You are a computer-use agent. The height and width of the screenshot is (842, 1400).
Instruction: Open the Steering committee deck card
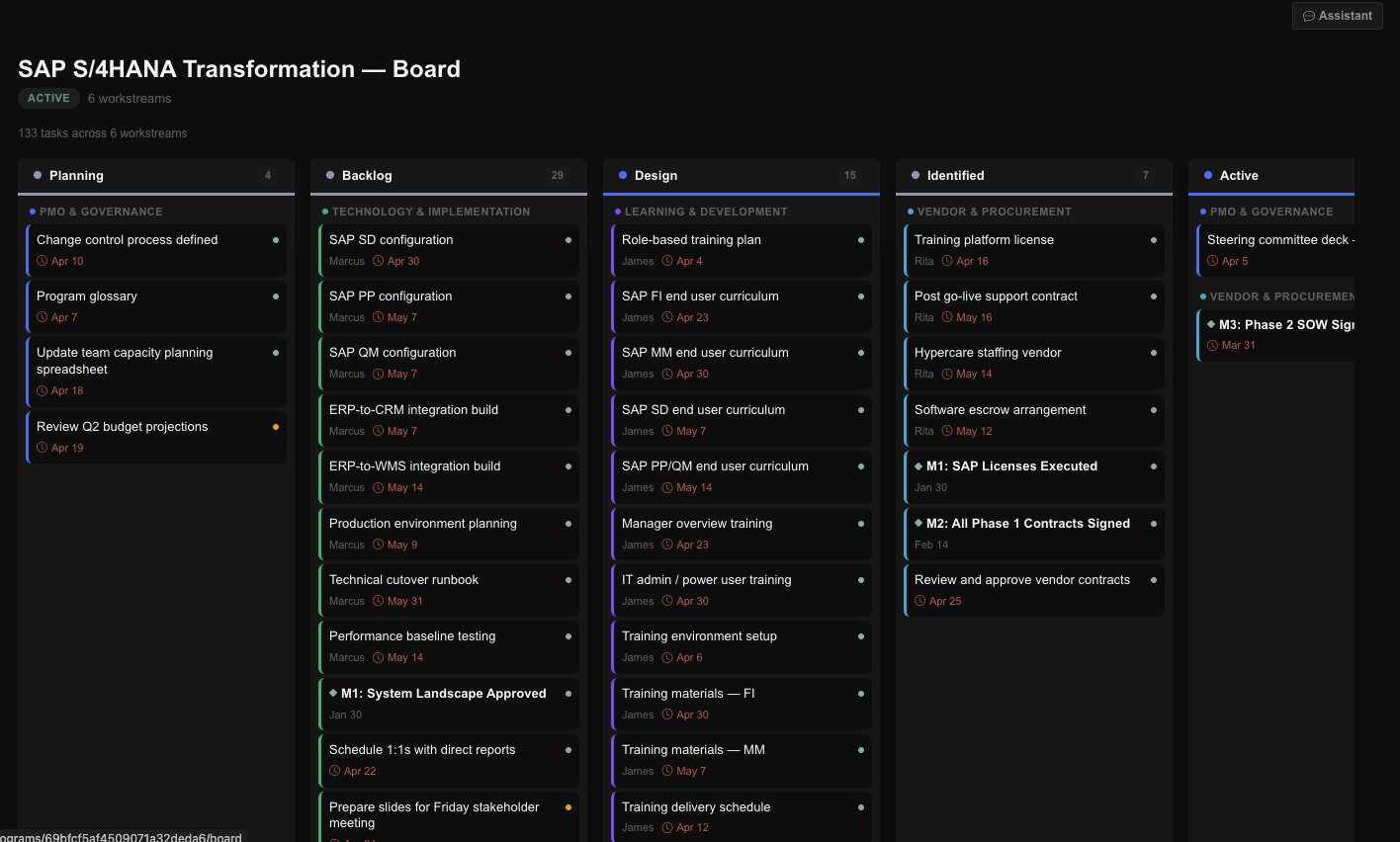(x=1275, y=250)
